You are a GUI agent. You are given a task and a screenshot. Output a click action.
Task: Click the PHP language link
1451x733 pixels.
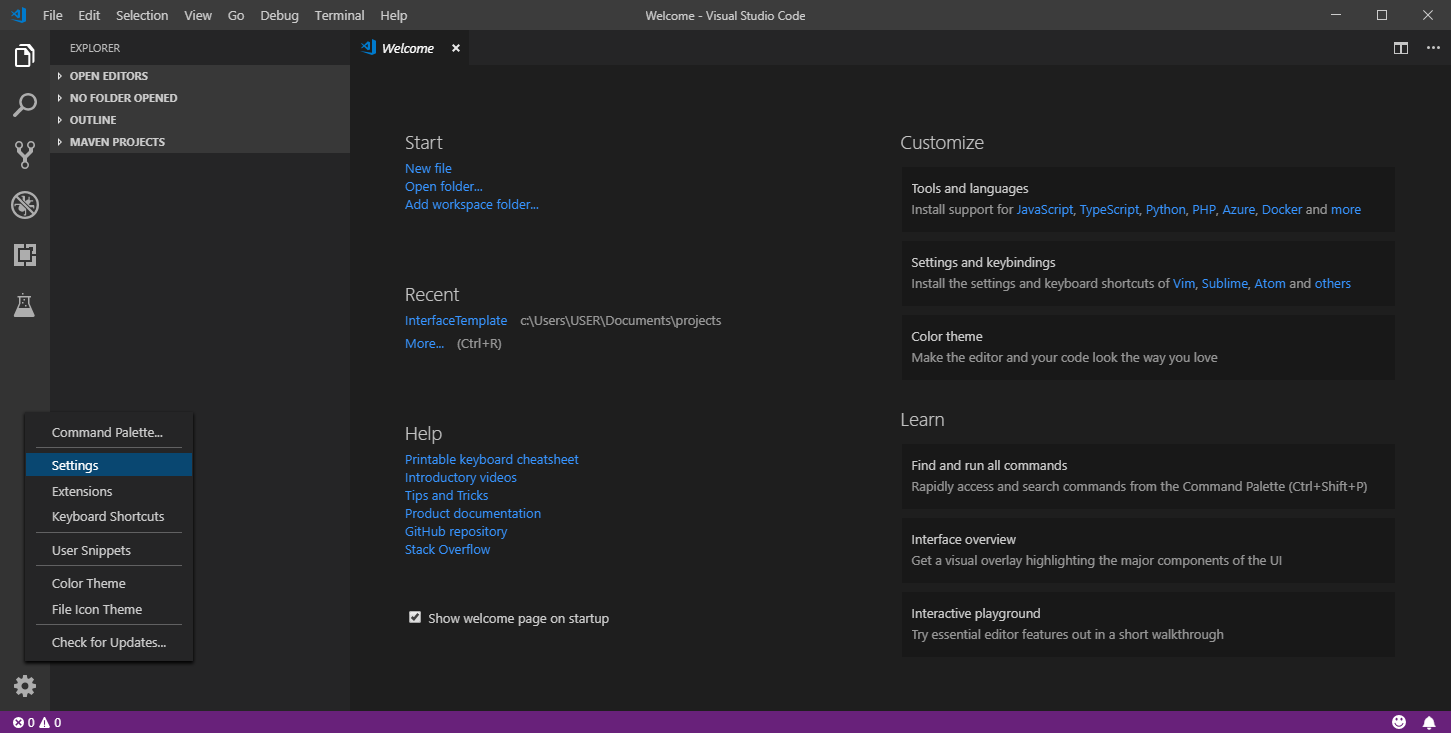click(x=1203, y=210)
